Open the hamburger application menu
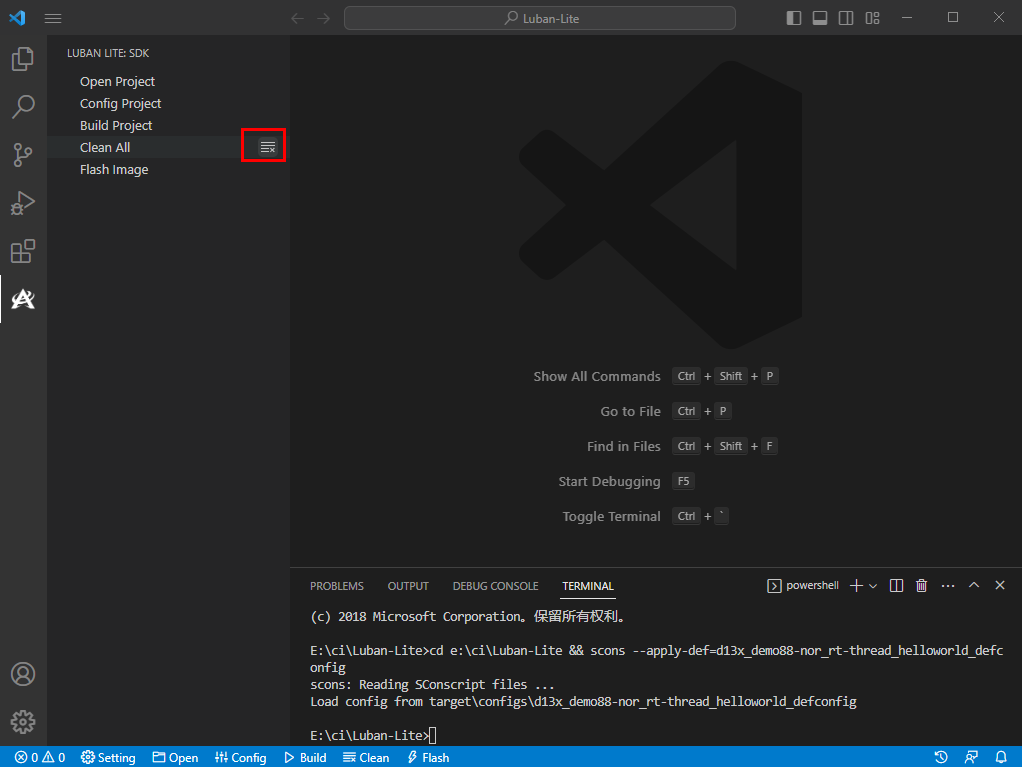Image resolution: width=1022 pixels, height=767 pixels. (53, 18)
